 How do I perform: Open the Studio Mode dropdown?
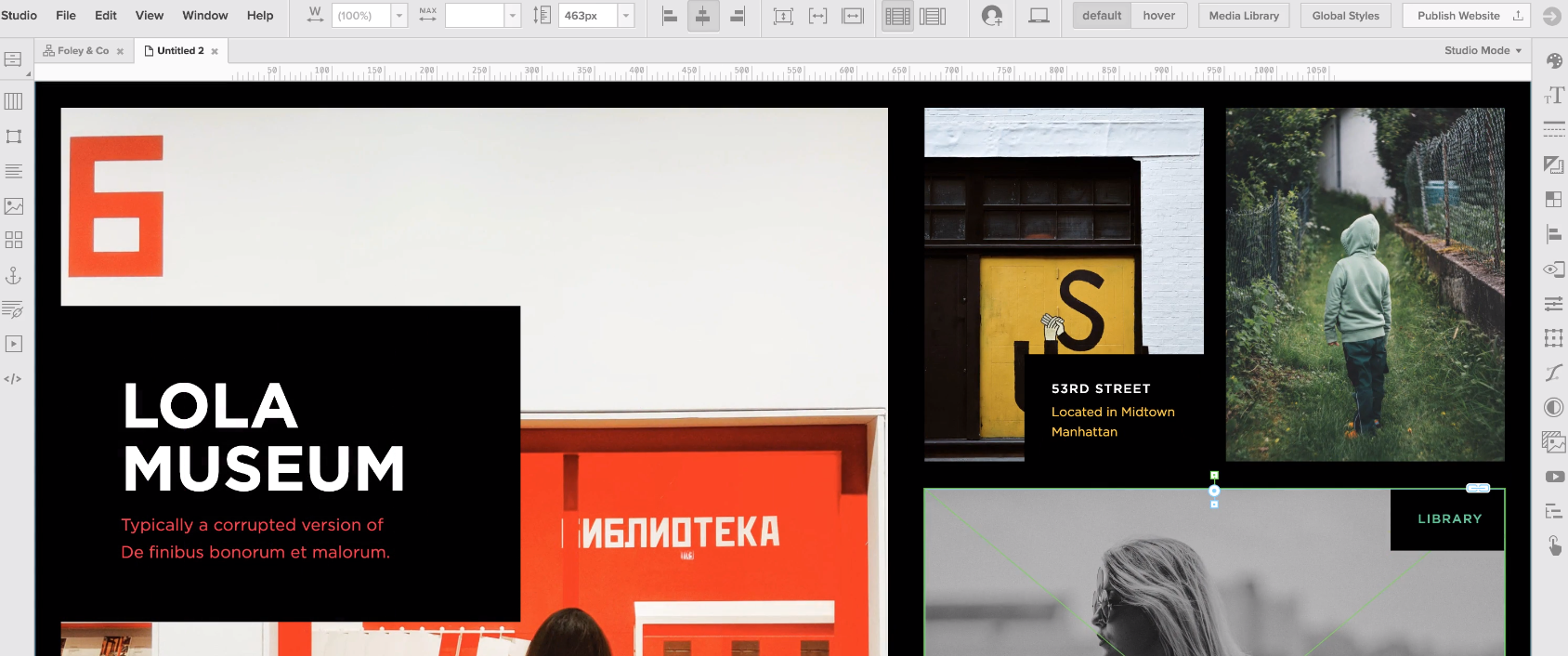[1483, 50]
